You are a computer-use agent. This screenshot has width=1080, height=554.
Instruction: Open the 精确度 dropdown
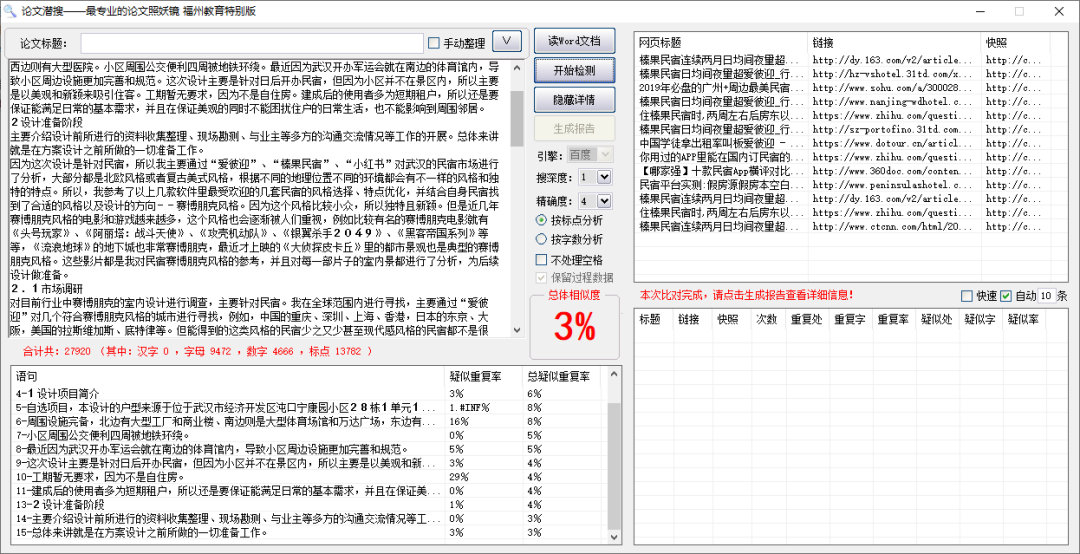click(x=595, y=201)
